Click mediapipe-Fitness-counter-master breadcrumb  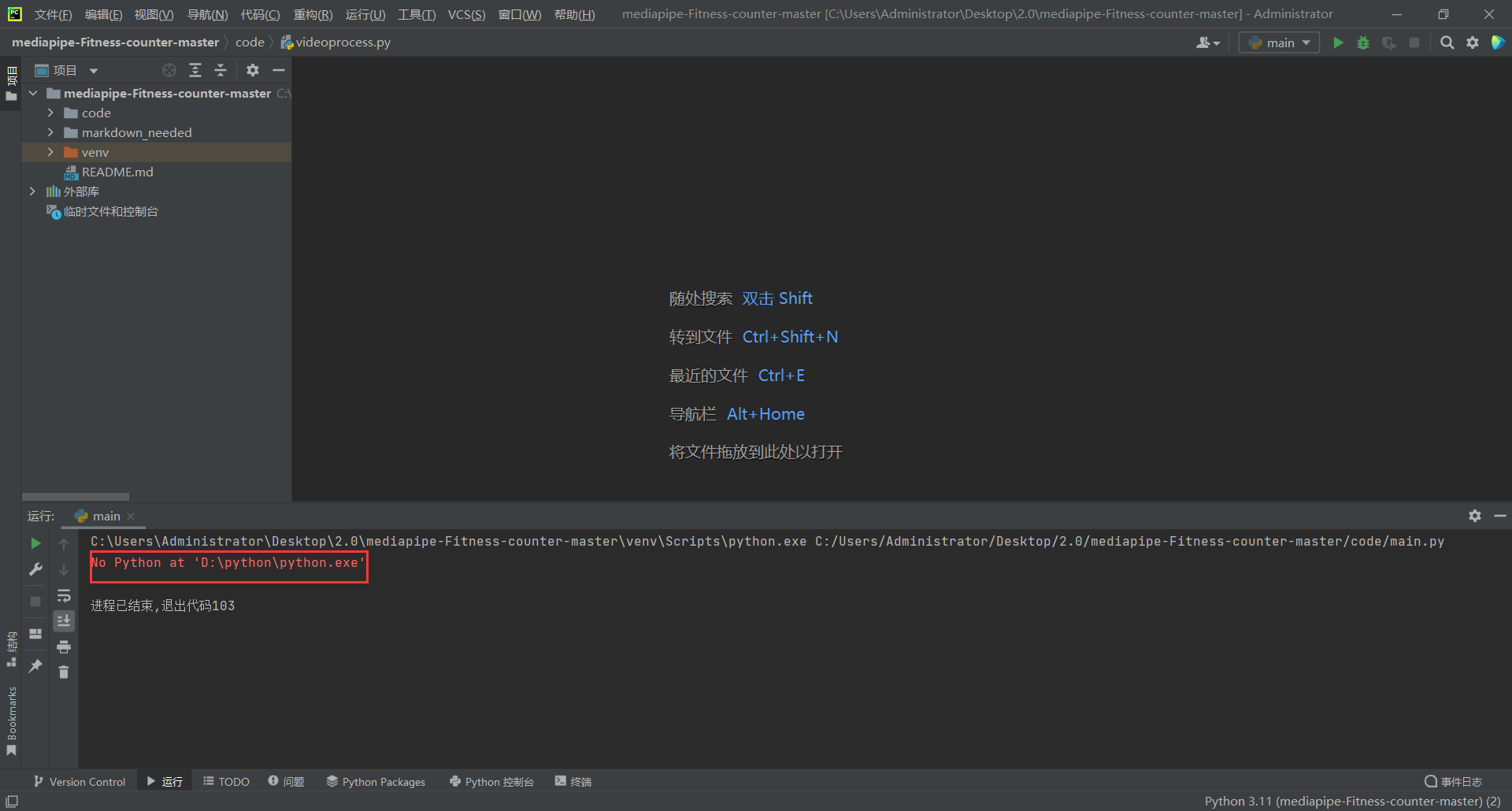(x=116, y=43)
